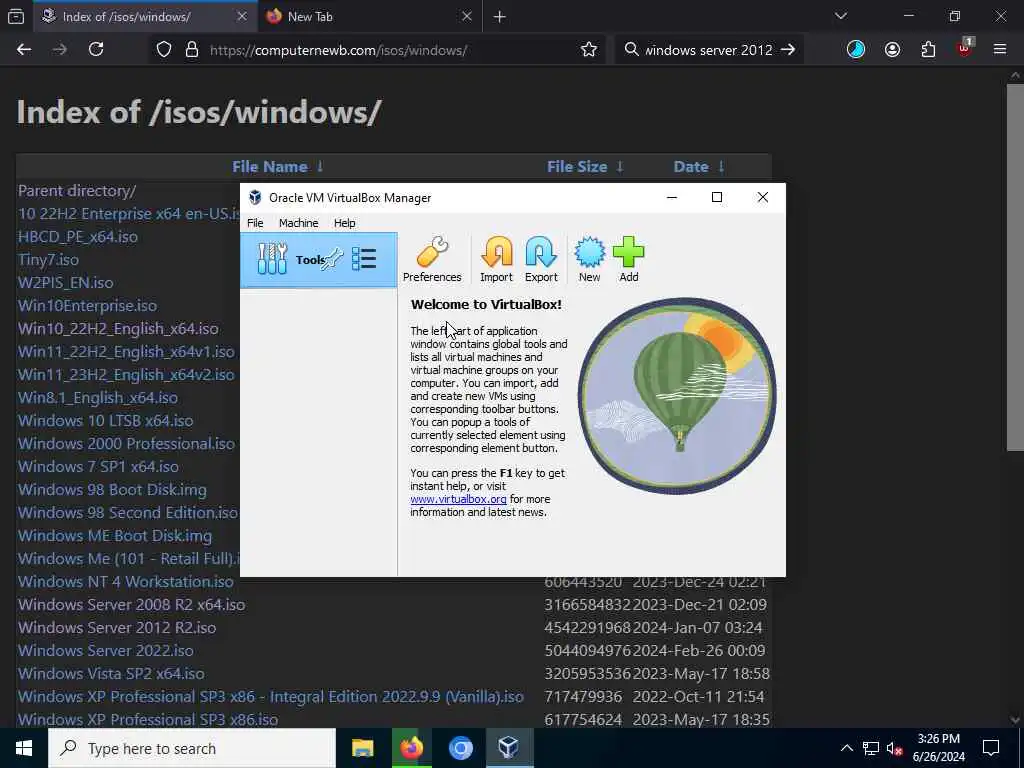
Task: Bookmark this page with star
Action: pos(589,50)
